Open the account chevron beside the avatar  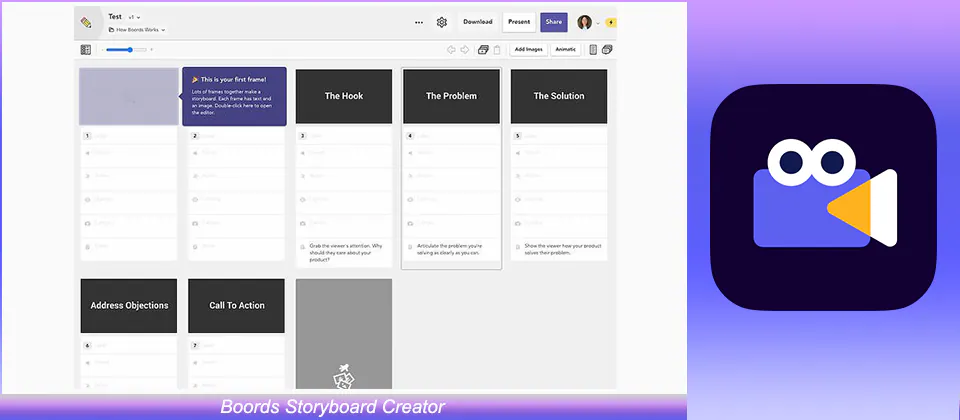[x=598, y=23]
